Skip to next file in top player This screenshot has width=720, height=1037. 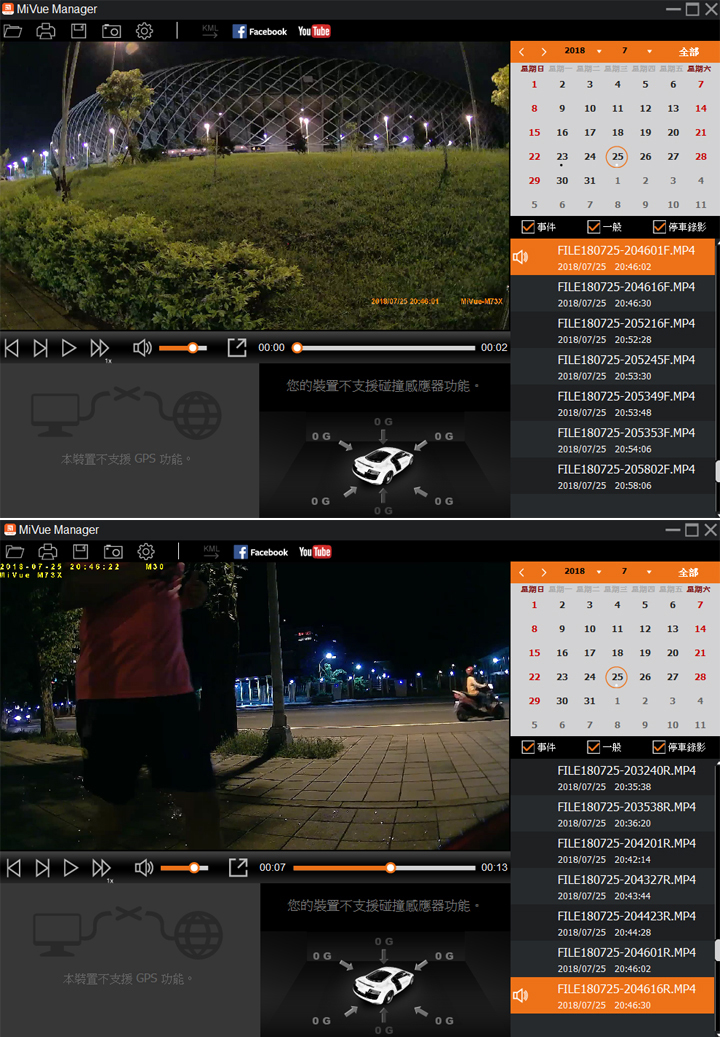(x=40, y=348)
